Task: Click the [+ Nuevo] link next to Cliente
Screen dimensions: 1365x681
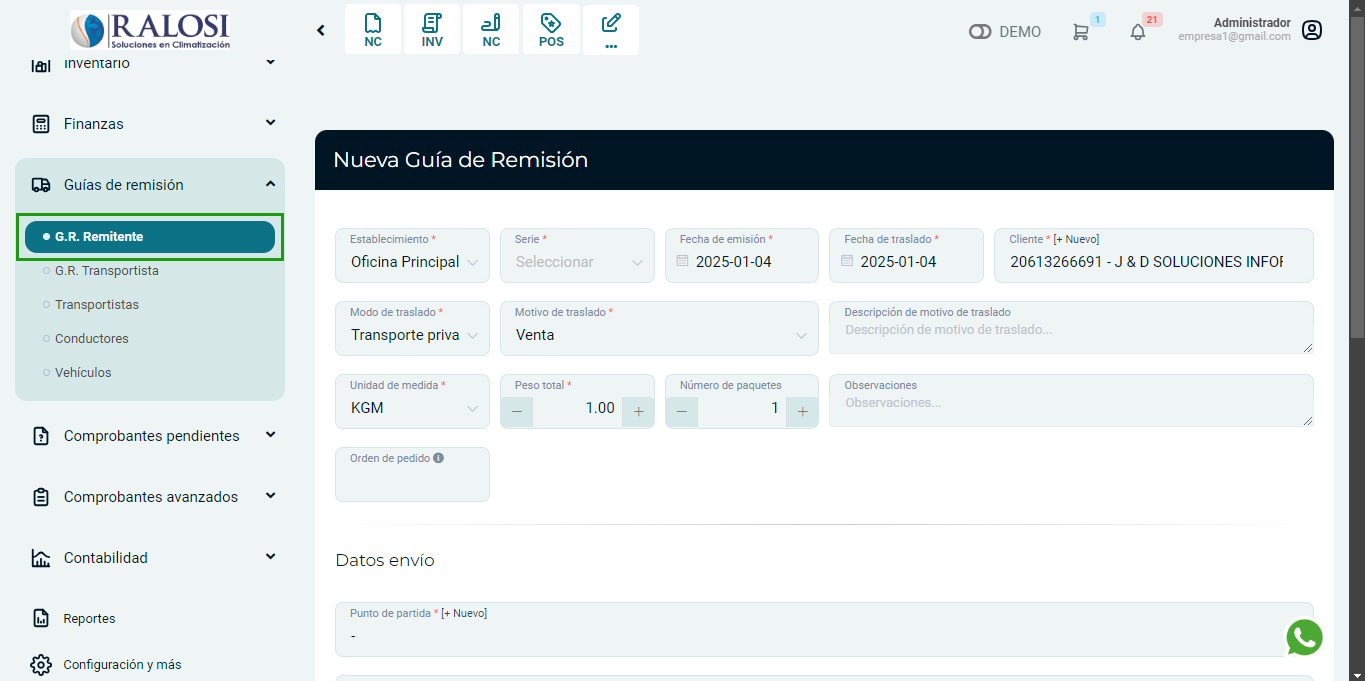Action: (1076, 240)
